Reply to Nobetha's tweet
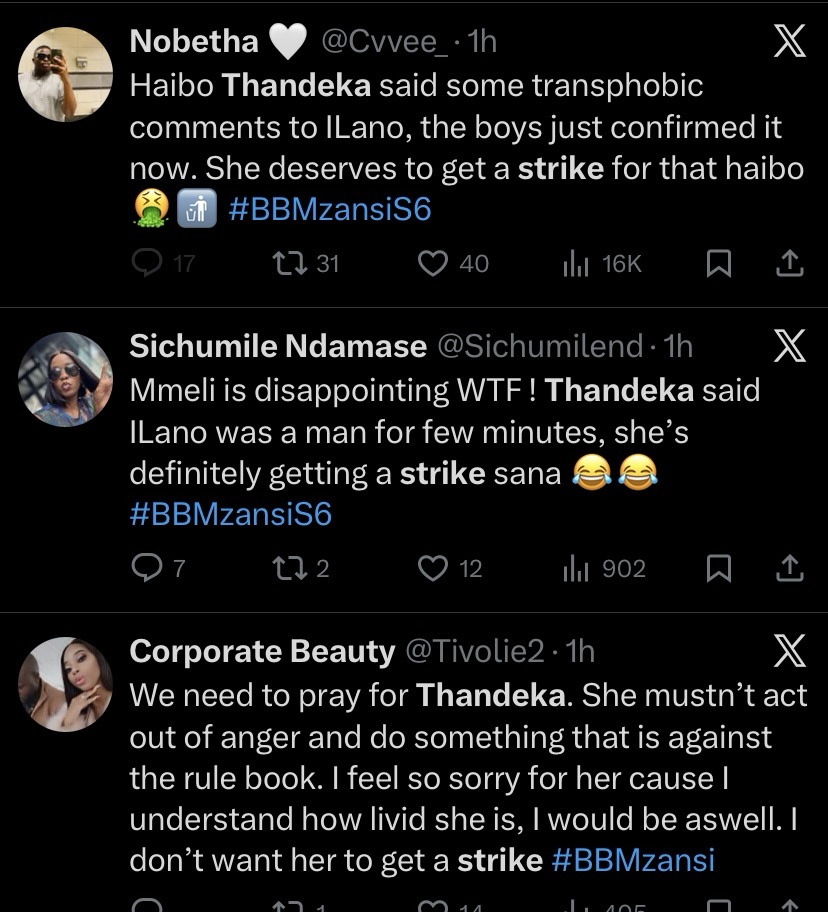This screenshot has height=912, width=828. click(x=148, y=263)
